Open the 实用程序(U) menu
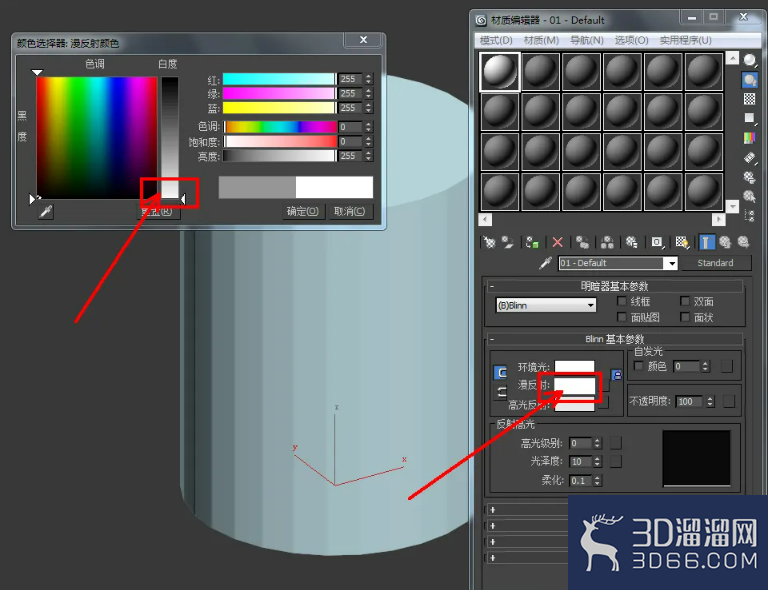This screenshot has height=590, width=768. 685,40
